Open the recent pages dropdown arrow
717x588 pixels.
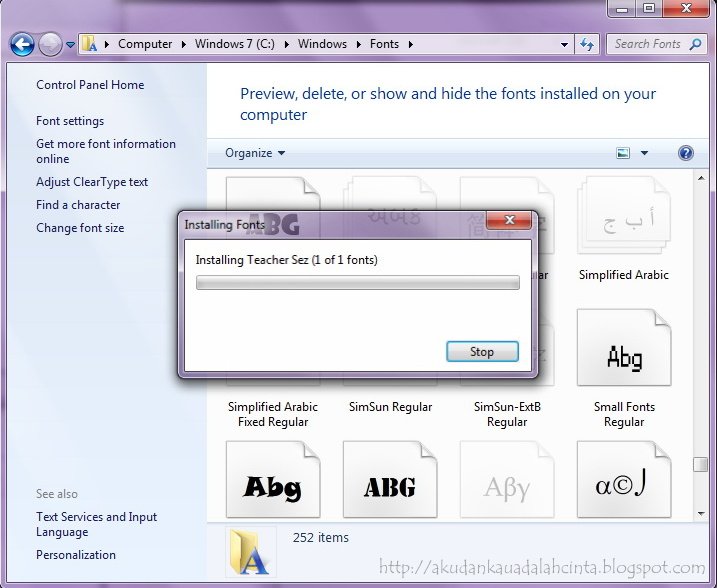pos(70,44)
